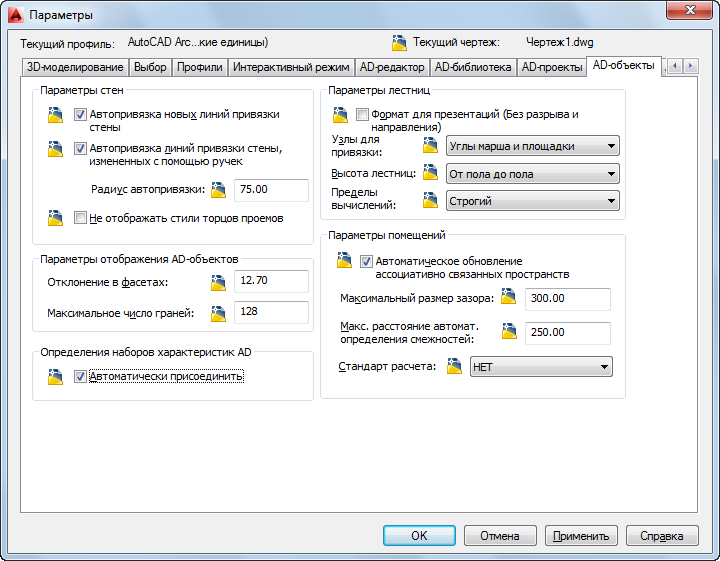
Task: Open Узлы для привязки dropdown
Action: (x=533, y=146)
